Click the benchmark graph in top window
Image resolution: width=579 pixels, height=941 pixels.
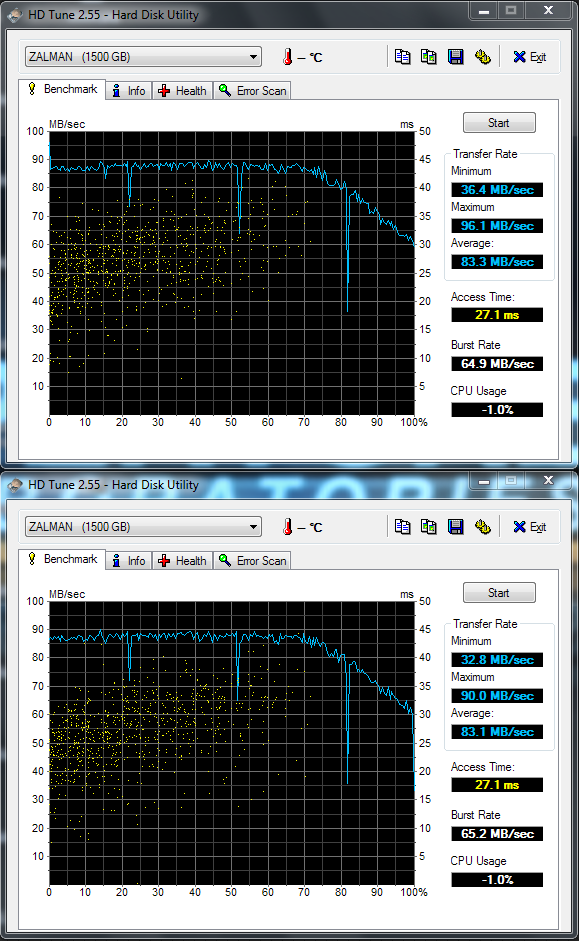click(x=232, y=273)
